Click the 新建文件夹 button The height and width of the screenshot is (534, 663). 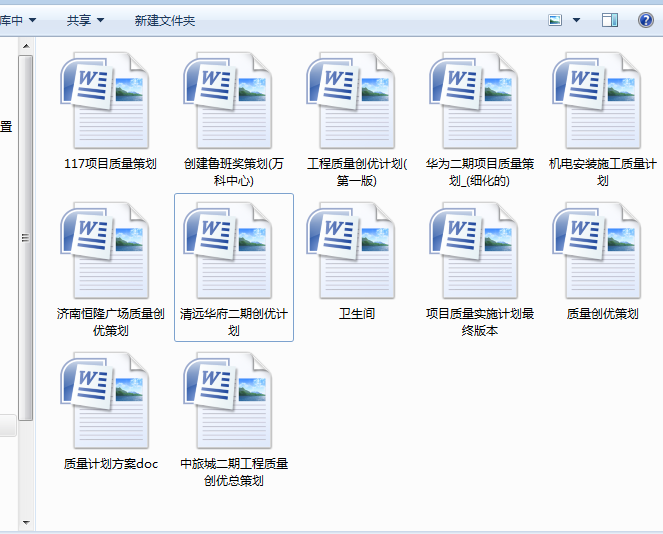pos(165,20)
